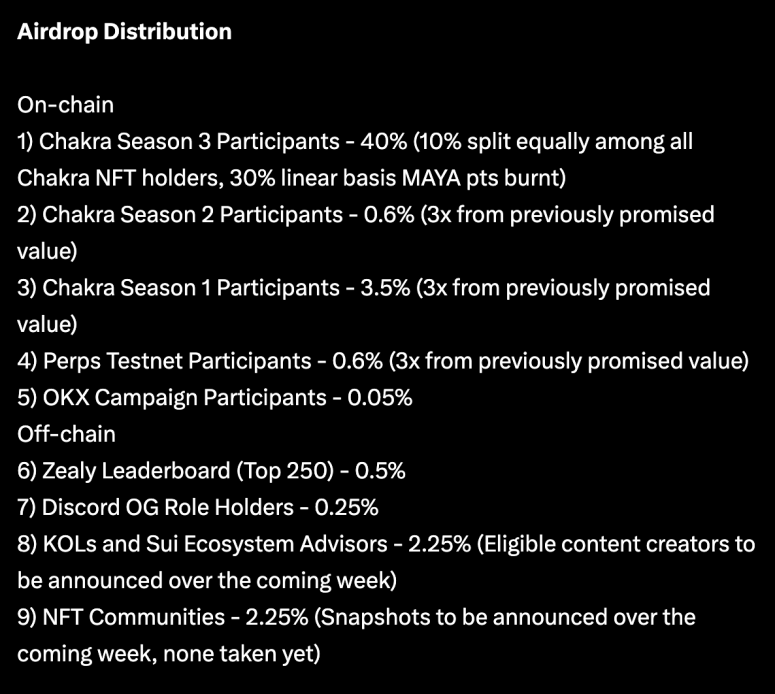Image resolution: width=775 pixels, height=694 pixels.
Task: Select the Zealy Leaderboard (Top 250) line
Action: [211, 471]
